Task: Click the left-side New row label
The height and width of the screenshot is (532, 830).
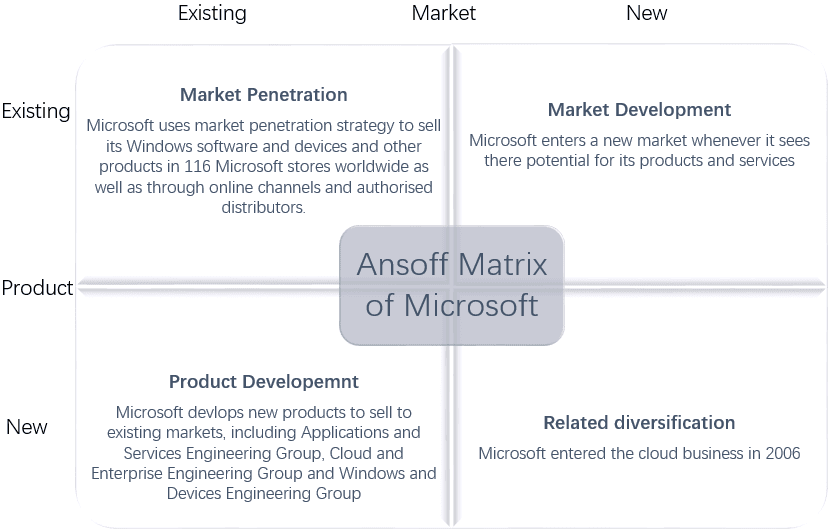Action: [x=26, y=427]
